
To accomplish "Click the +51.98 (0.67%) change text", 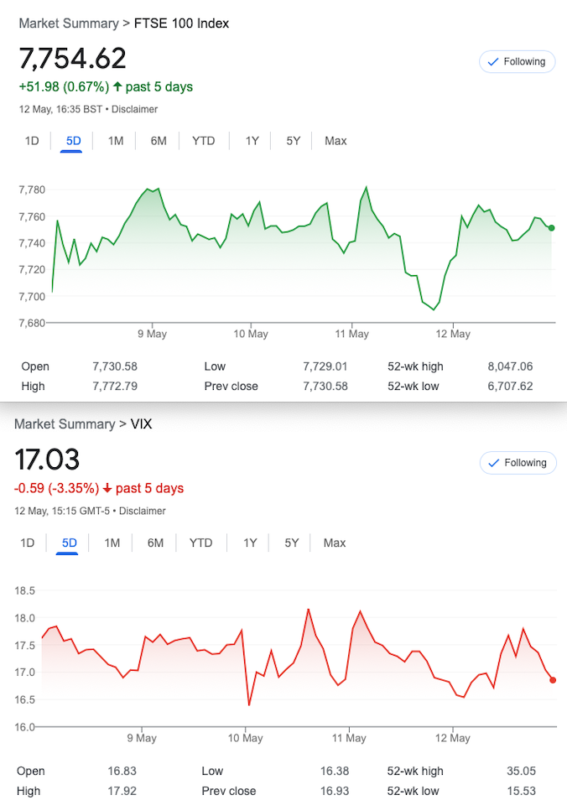I will click(64, 87).
